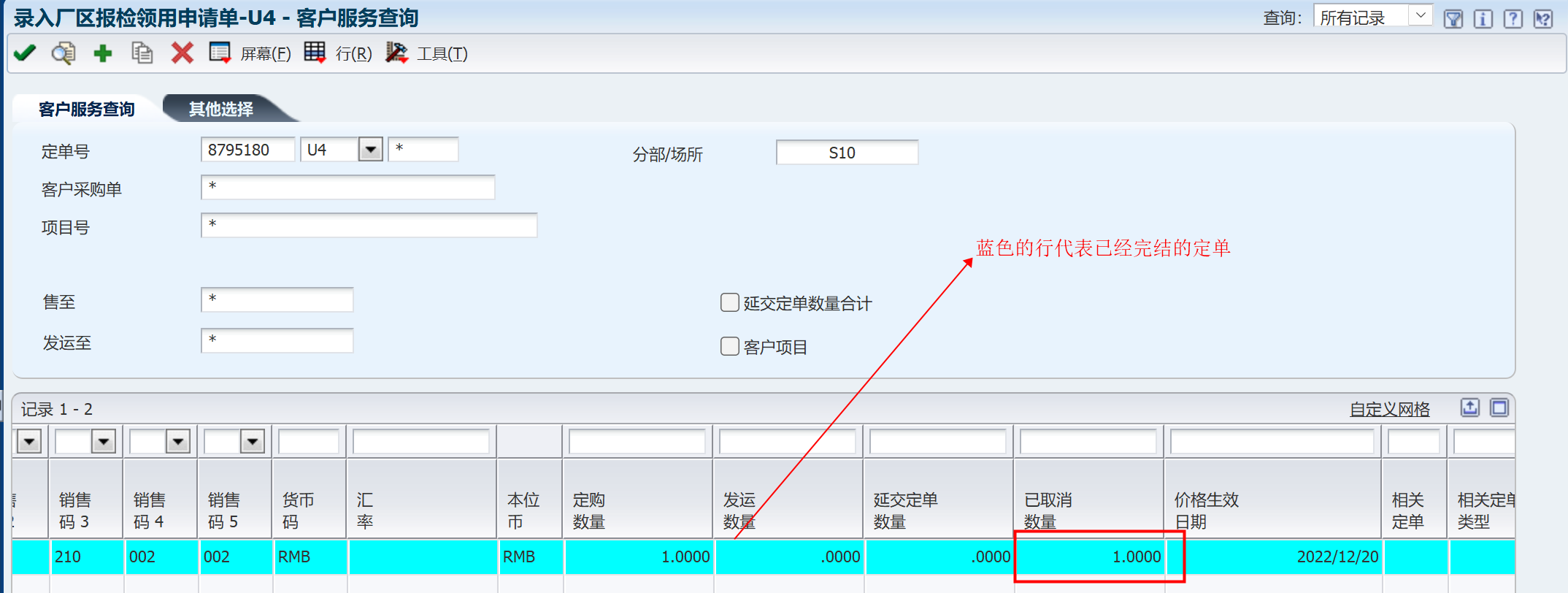Viewport: 1568px width, 593px height.
Task: Open the 工具(T) menu
Action: pyautogui.click(x=442, y=53)
